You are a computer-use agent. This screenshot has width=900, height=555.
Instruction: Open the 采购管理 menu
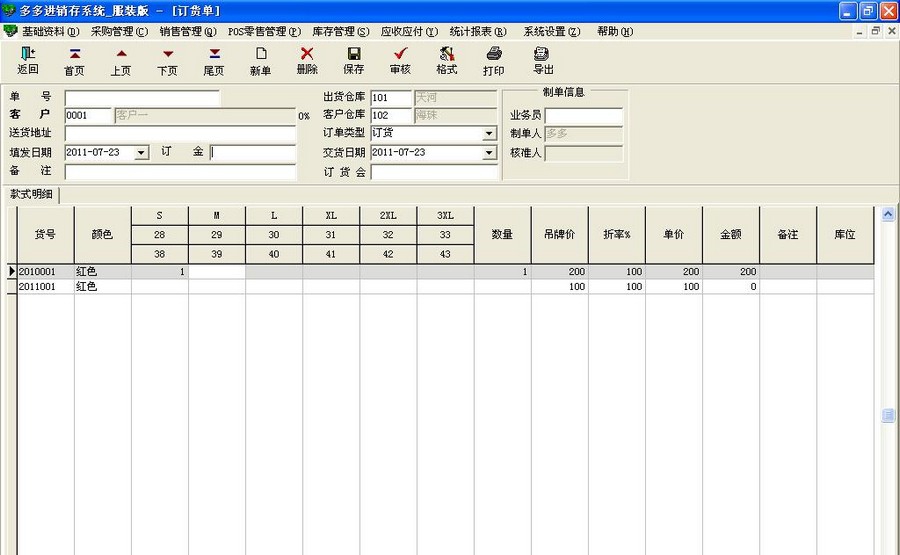(x=119, y=32)
